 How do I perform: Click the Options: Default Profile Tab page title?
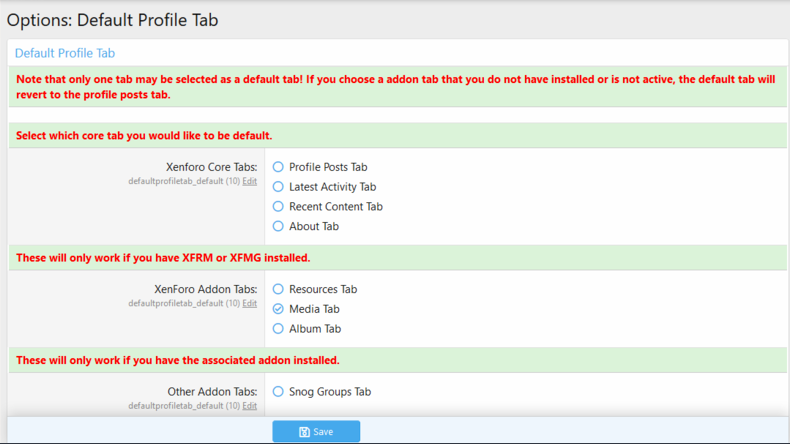tap(112, 19)
